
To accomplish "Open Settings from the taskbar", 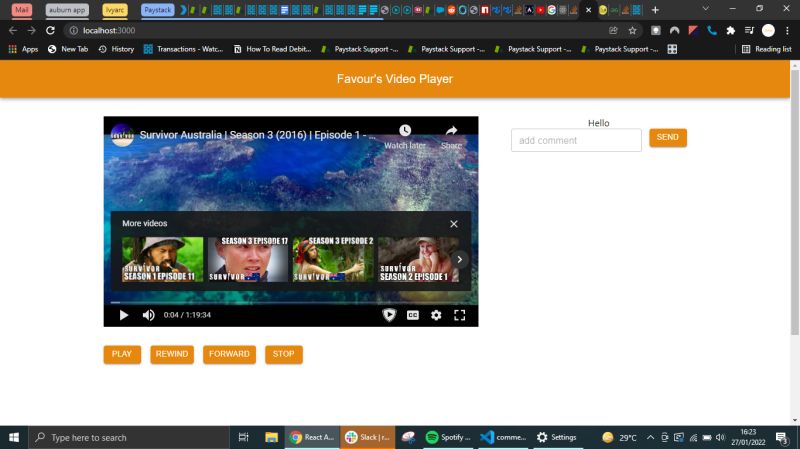I will [x=557, y=438].
